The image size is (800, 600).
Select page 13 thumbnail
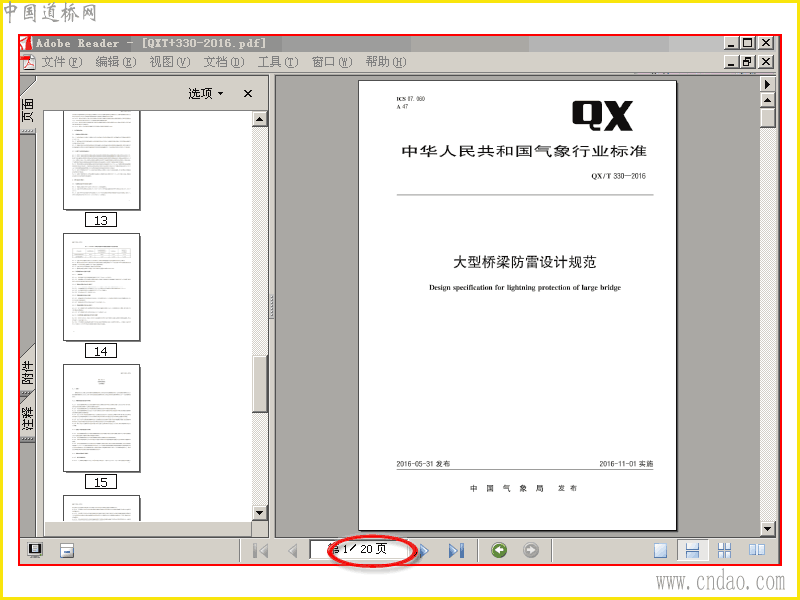pyautogui.click(x=102, y=160)
